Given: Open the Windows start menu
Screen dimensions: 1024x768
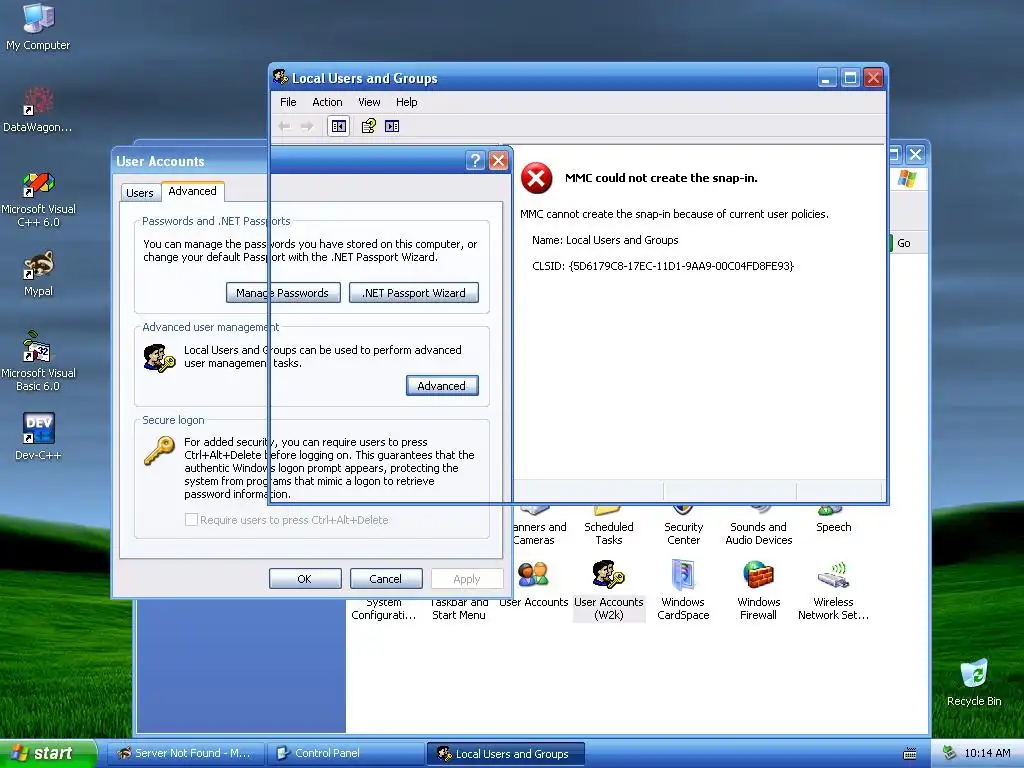Looking at the screenshot, I should tap(48, 753).
